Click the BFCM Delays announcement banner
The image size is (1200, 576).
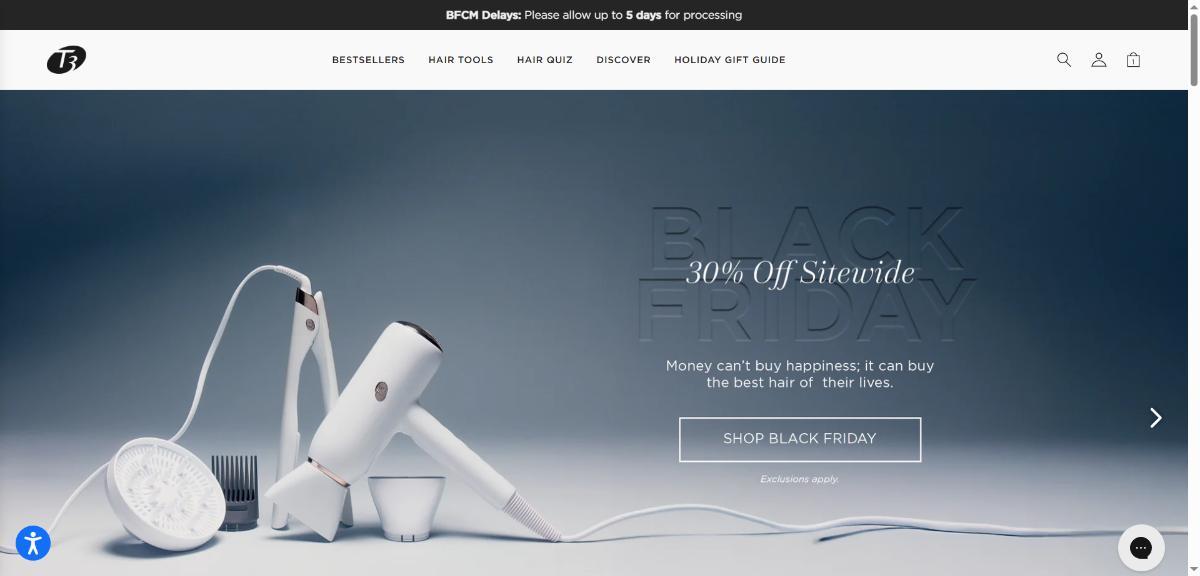pos(594,15)
